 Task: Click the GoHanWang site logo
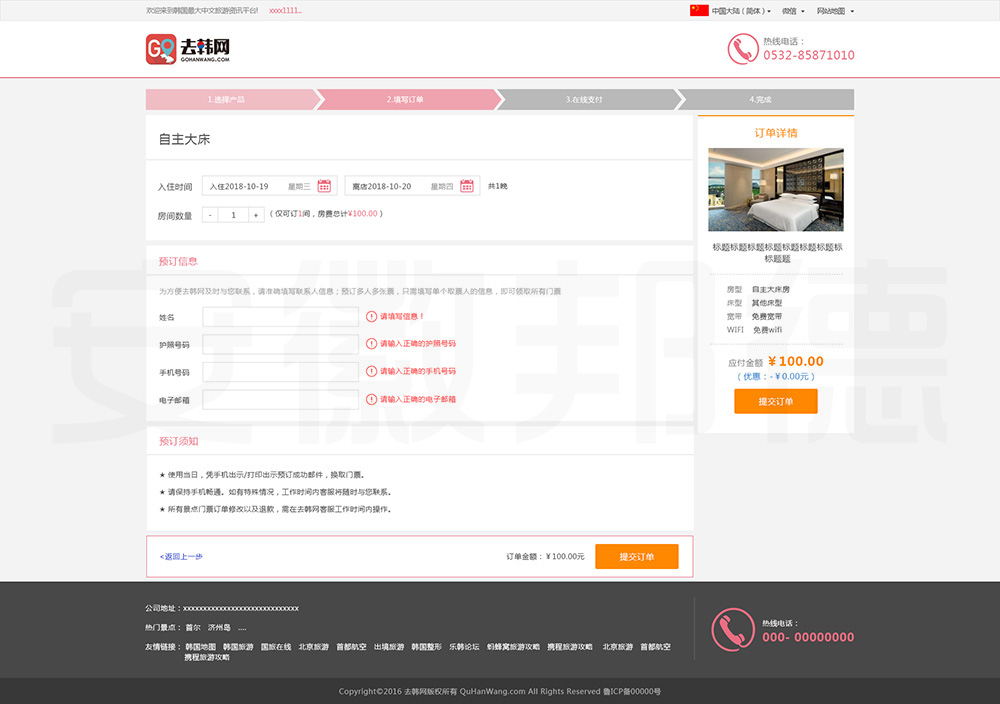coord(188,49)
